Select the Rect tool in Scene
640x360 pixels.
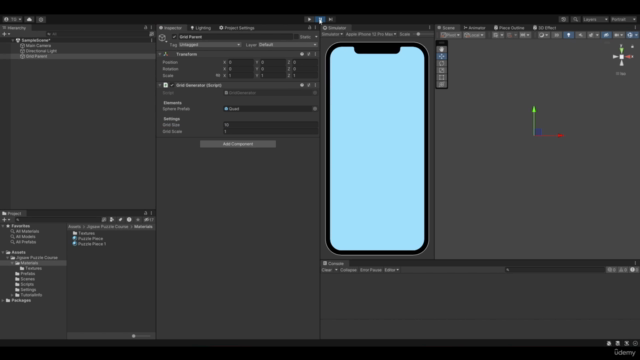[x=442, y=77]
